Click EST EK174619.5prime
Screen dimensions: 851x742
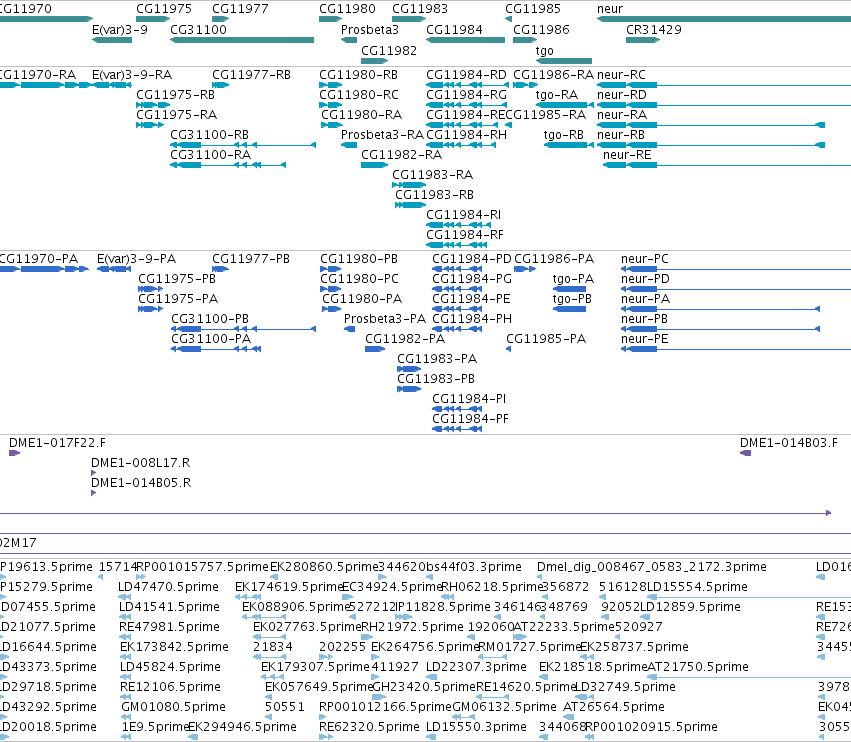click(289, 587)
